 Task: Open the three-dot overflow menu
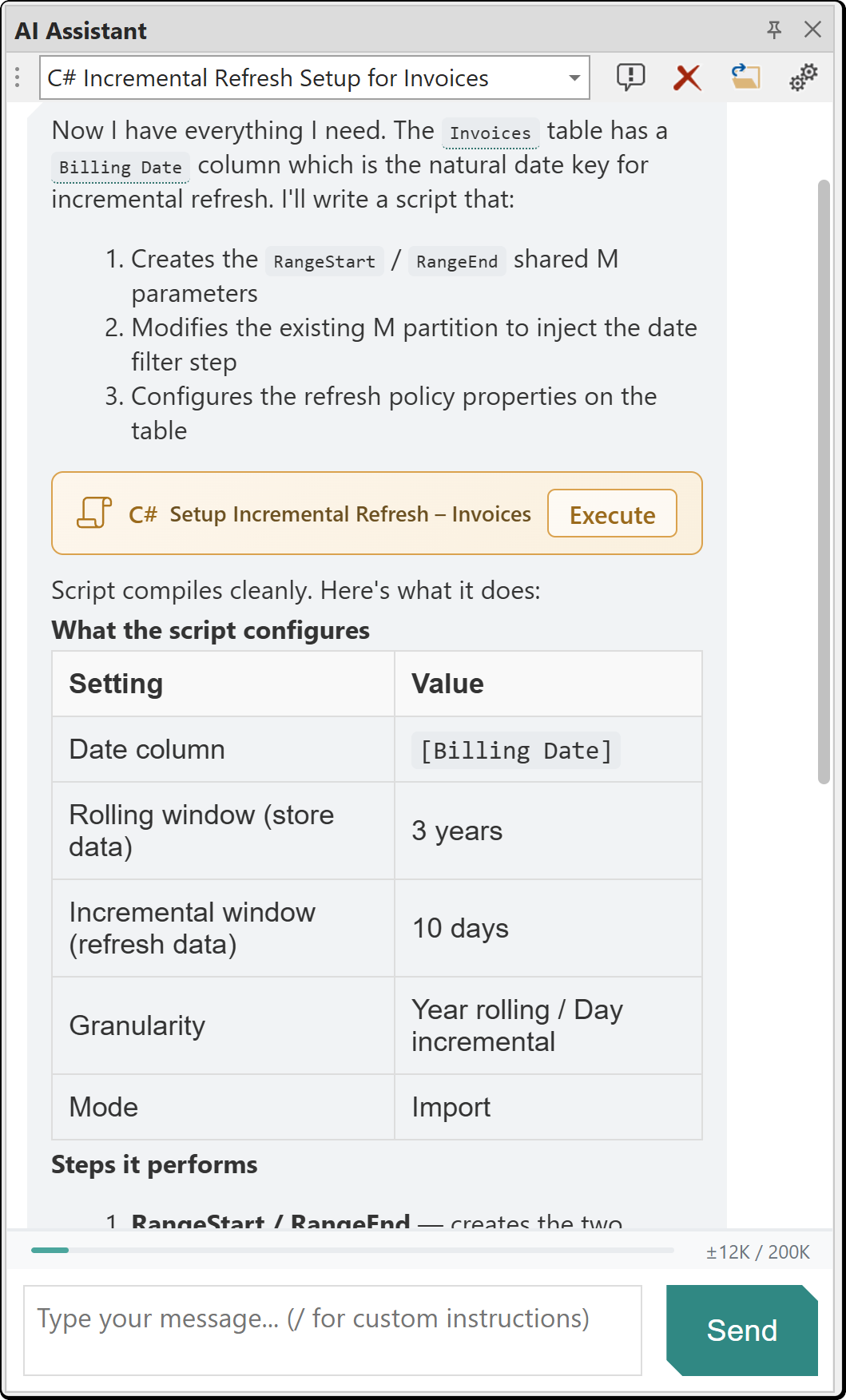click(17, 77)
